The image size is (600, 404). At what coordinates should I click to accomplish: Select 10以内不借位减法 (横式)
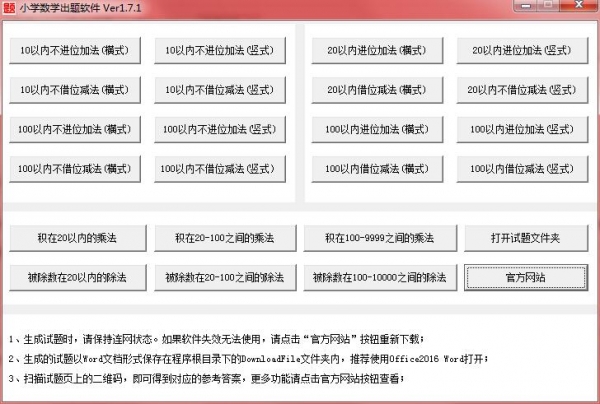75,90
